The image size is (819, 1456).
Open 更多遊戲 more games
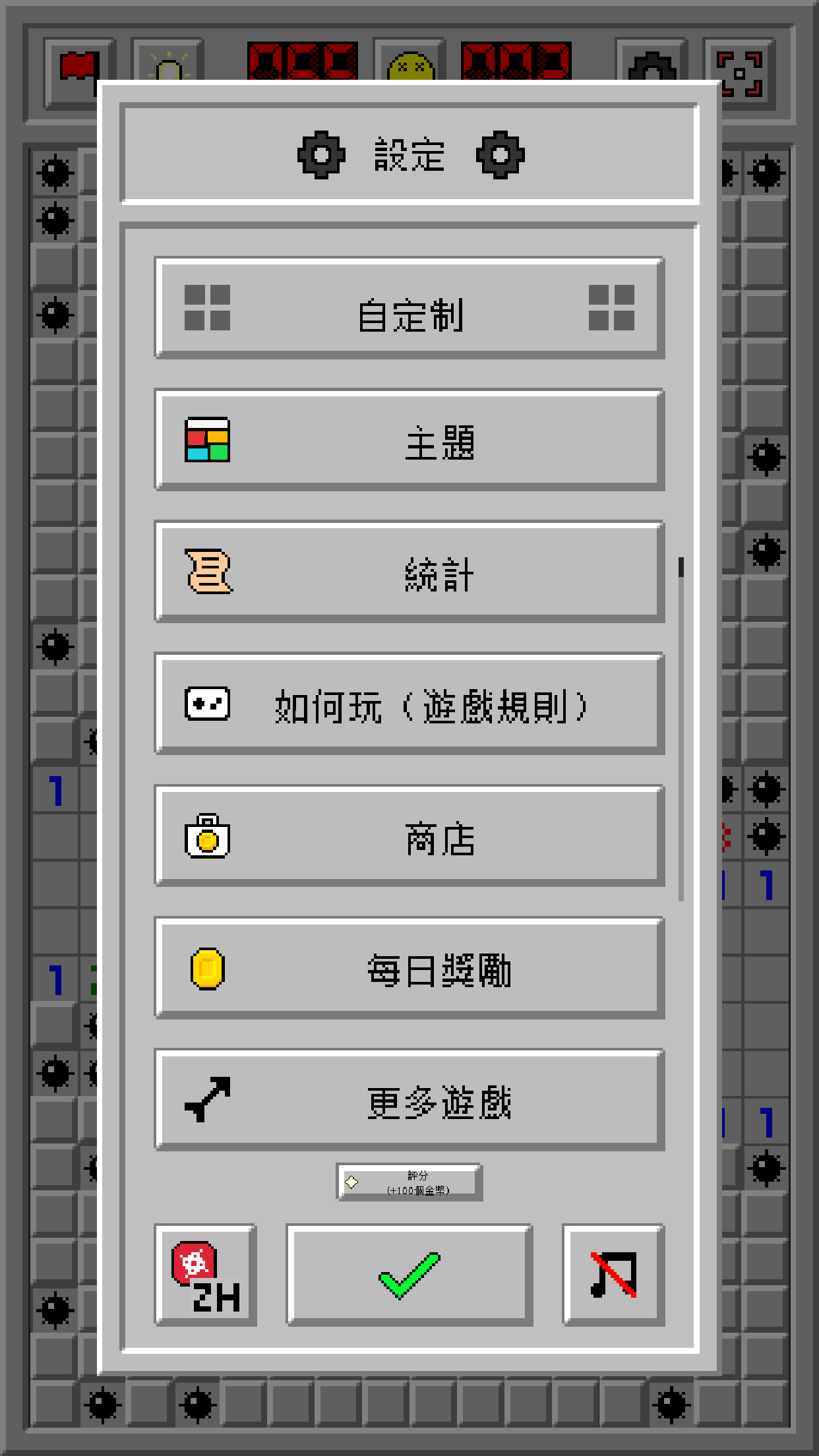[409, 1099]
